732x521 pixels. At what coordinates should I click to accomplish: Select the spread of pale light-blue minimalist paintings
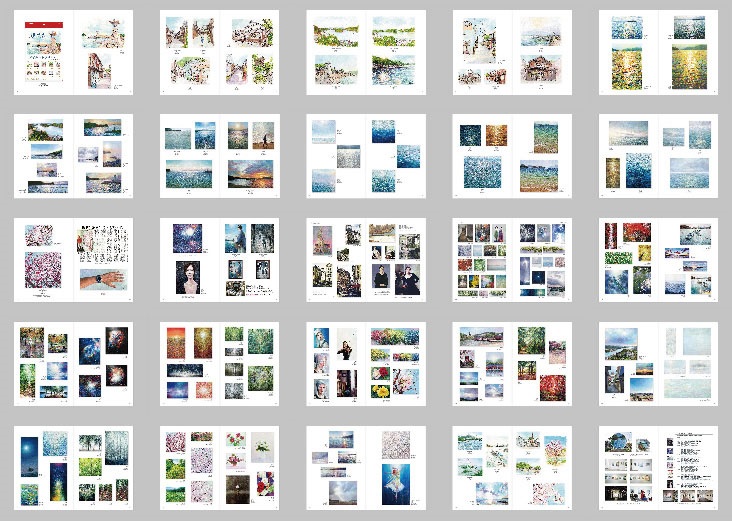click(658, 364)
